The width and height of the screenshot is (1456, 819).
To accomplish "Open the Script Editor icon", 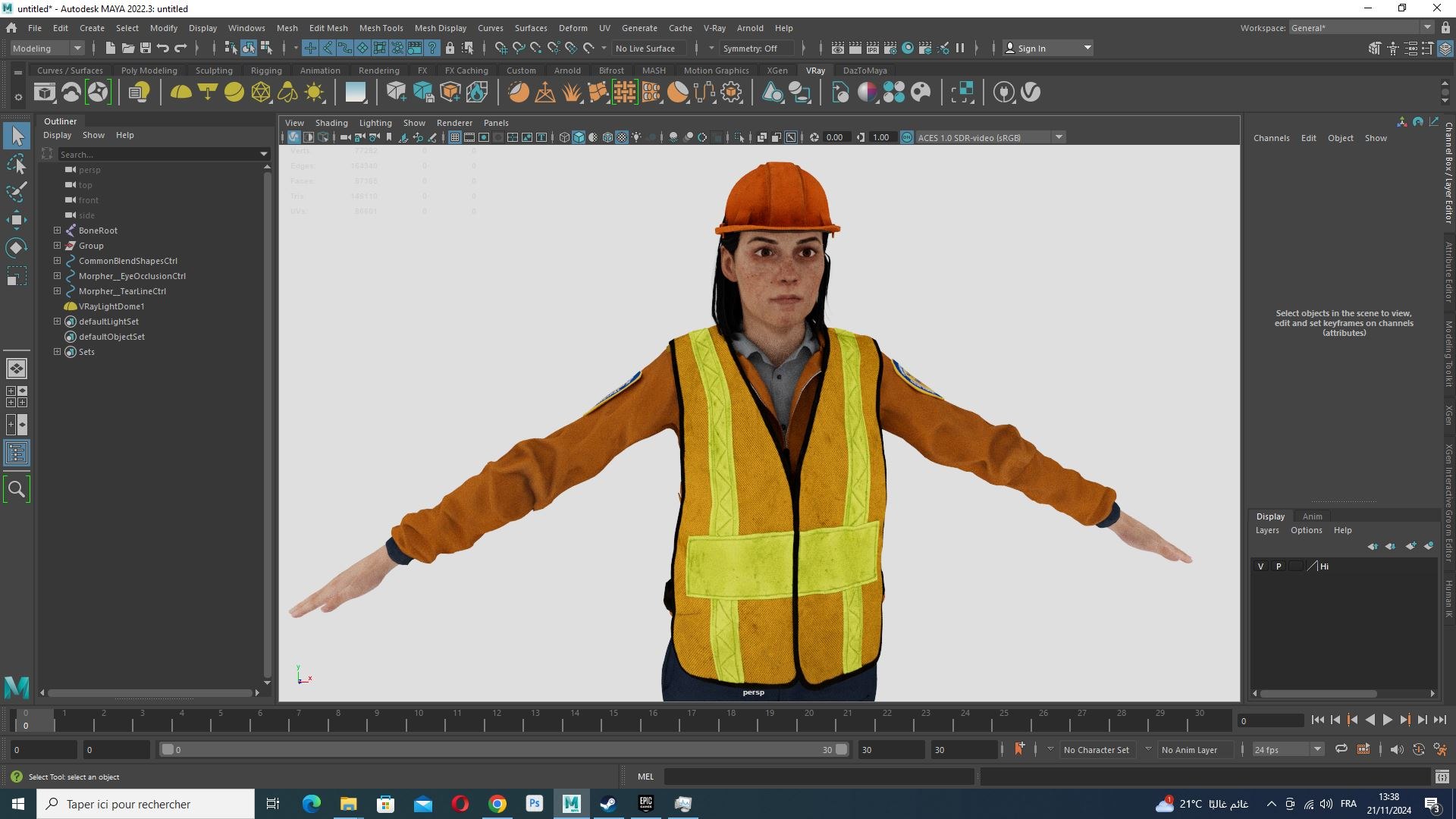I will (x=1442, y=777).
